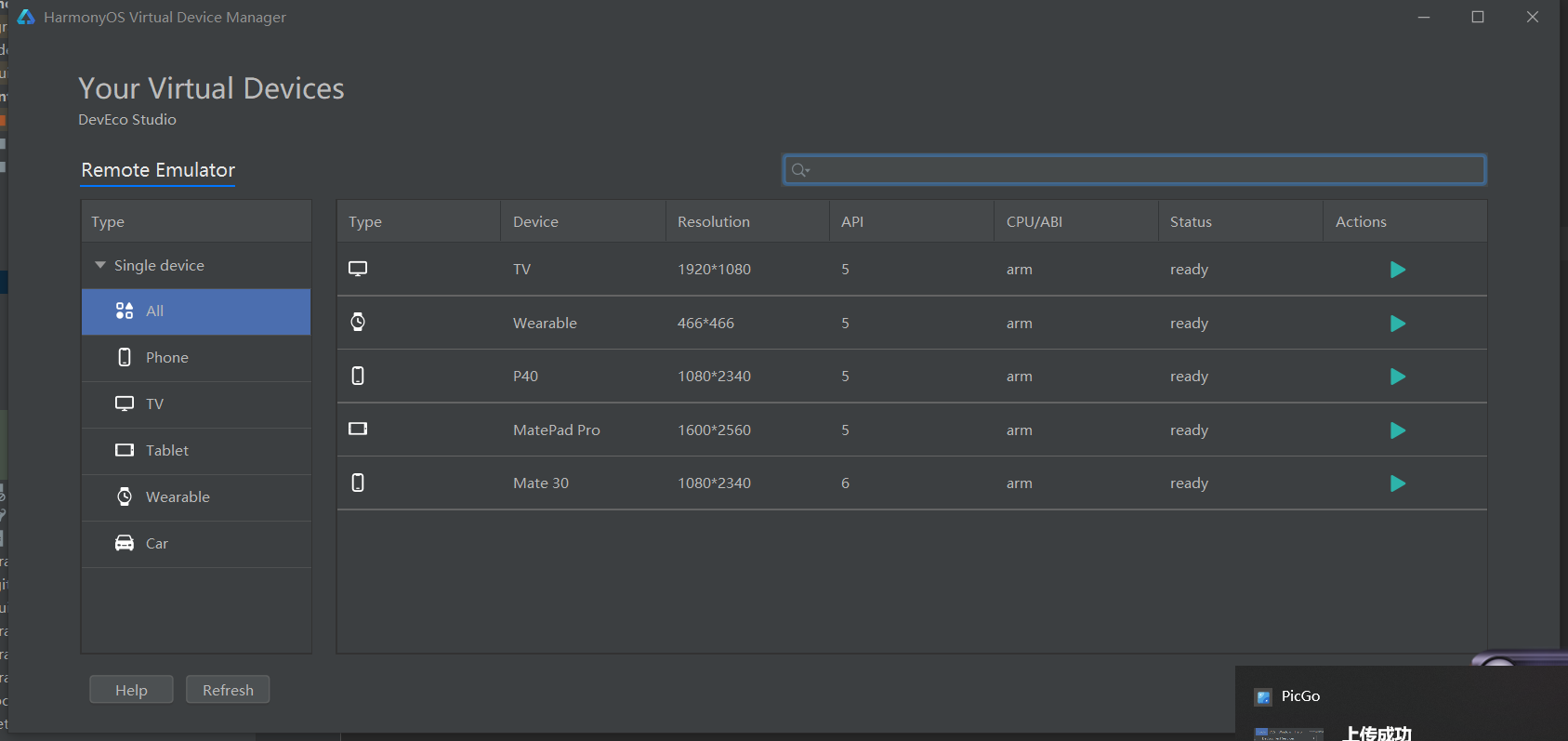Choose the Wearable category label in the sidebar
The image size is (1568, 741).
pos(178,497)
